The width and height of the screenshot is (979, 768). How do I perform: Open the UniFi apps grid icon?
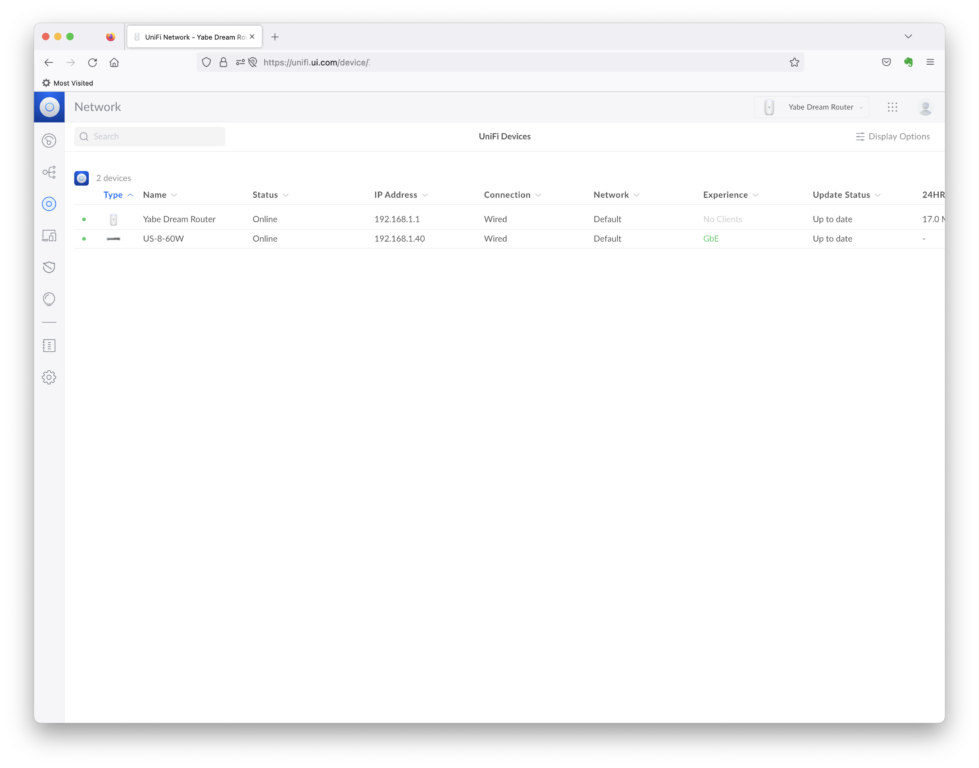[x=893, y=107]
